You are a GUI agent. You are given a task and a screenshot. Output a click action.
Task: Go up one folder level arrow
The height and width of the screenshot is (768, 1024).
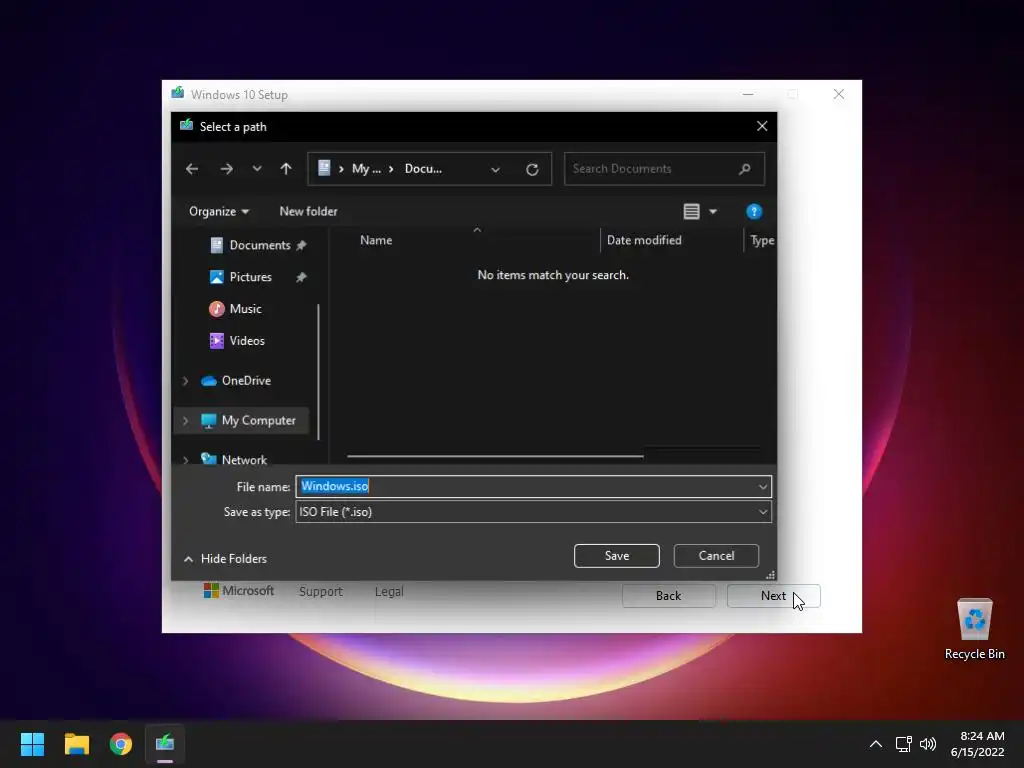click(286, 169)
